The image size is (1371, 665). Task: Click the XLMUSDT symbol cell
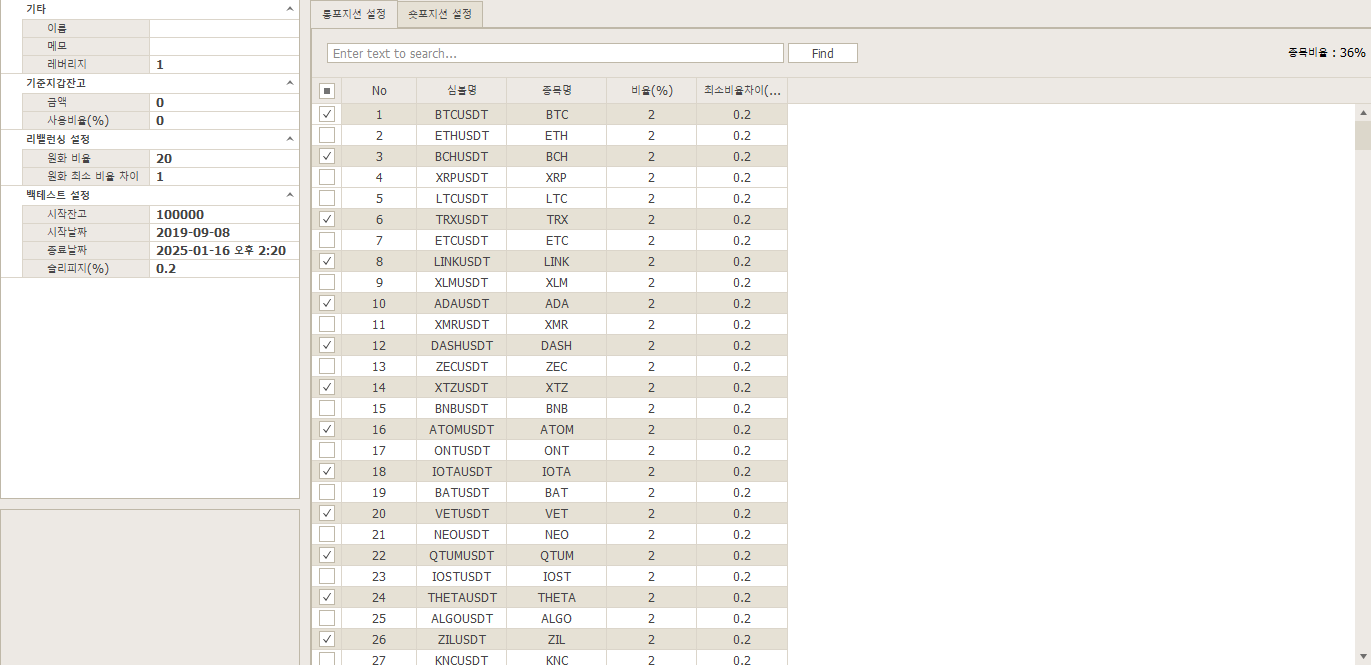coord(462,282)
